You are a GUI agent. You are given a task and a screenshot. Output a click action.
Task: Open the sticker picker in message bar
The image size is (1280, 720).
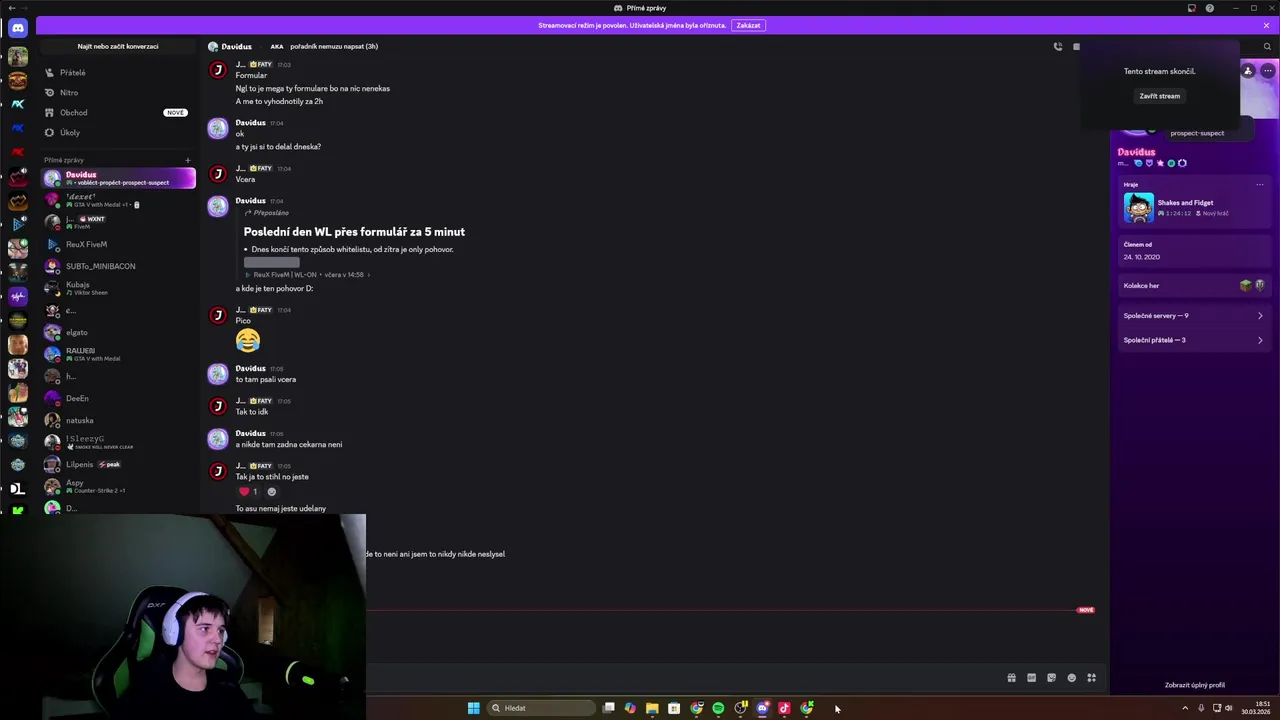(x=1051, y=678)
